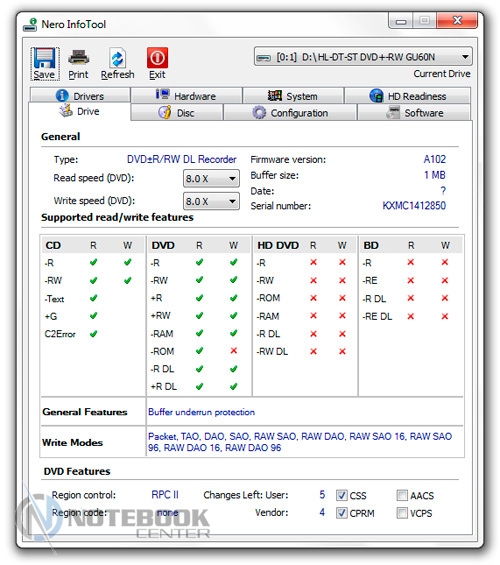The width and height of the screenshot is (500, 565).
Task: Select the Drive tab
Action: click(79, 111)
